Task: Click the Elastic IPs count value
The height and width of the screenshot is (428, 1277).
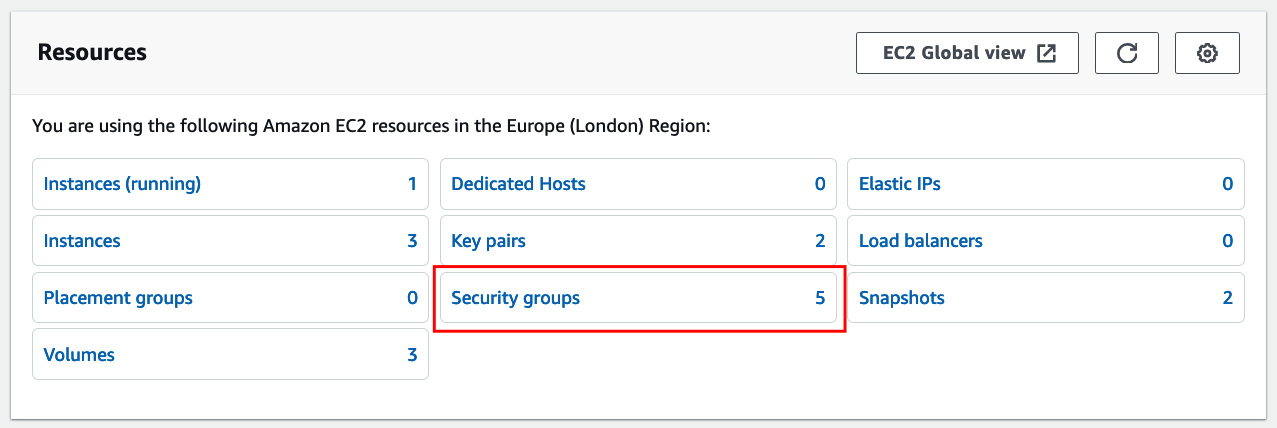Action: point(1227,184)
